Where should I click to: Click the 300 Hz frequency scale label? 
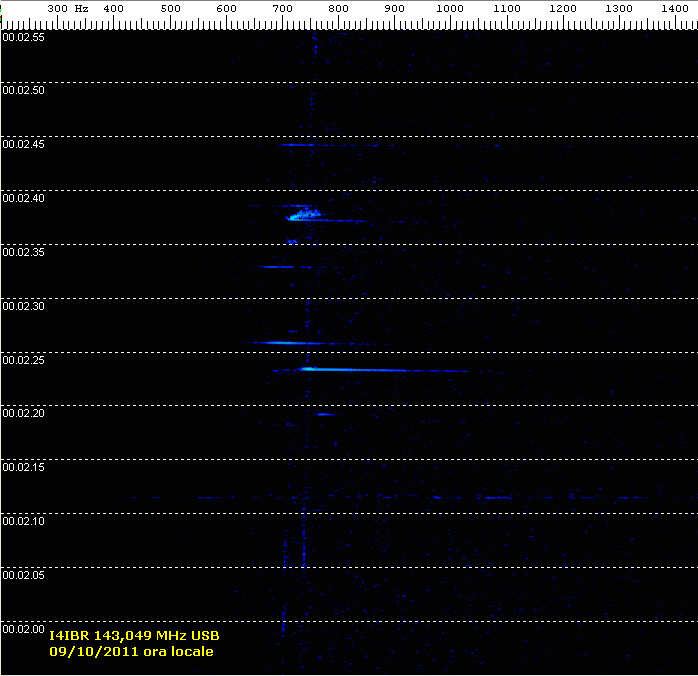(68, 8)
